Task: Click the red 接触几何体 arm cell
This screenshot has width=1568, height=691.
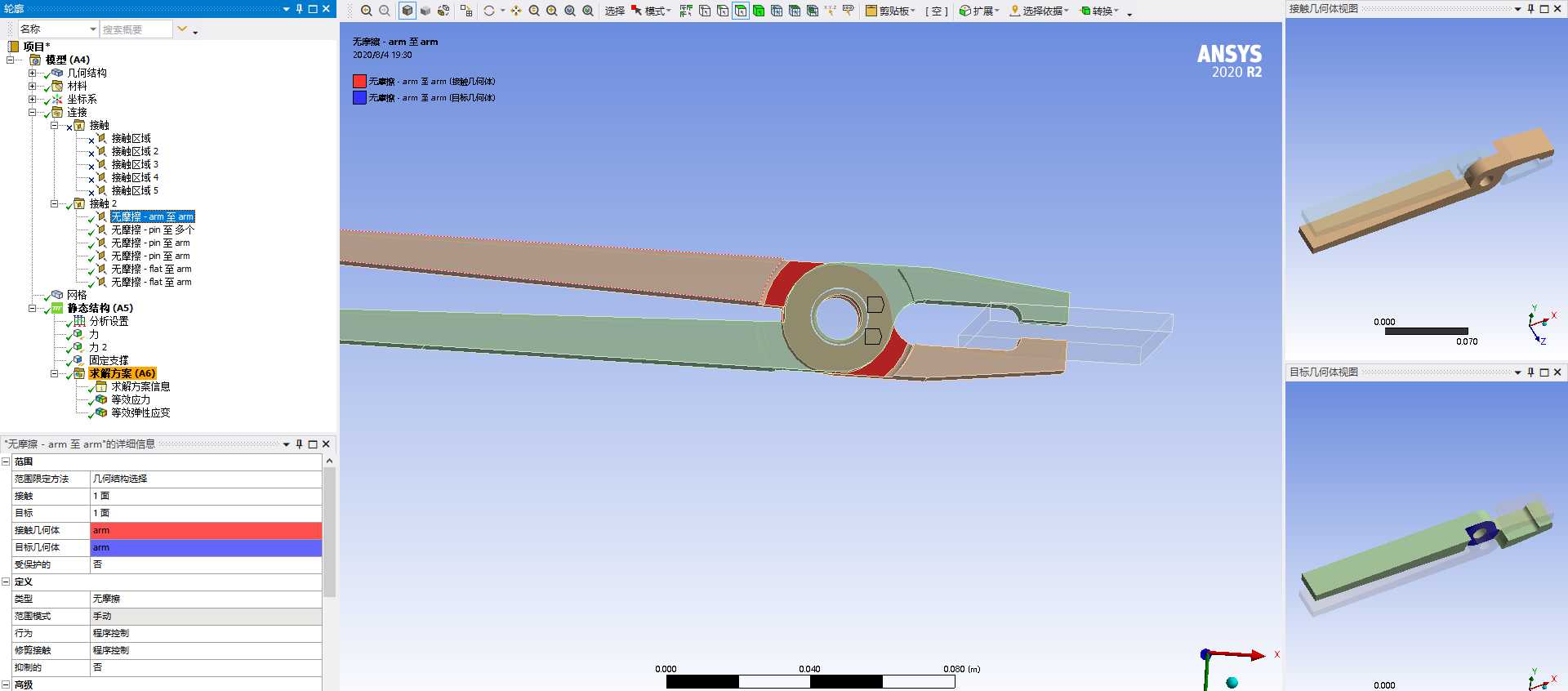Action: tap(206, 530)
